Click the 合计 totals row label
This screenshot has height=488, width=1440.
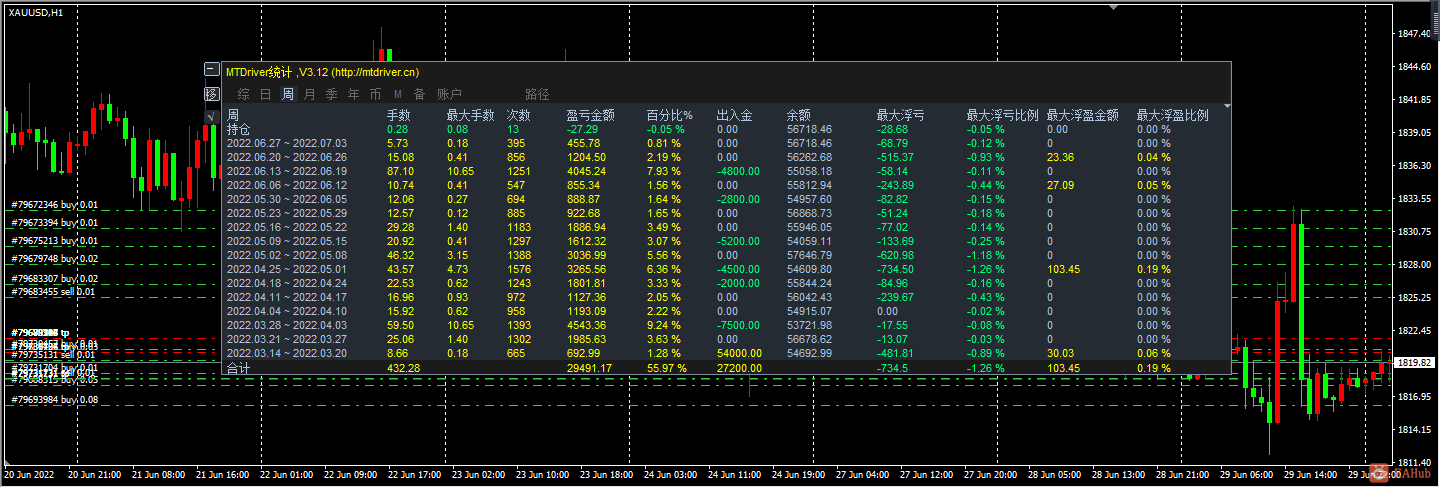(239, 369)
